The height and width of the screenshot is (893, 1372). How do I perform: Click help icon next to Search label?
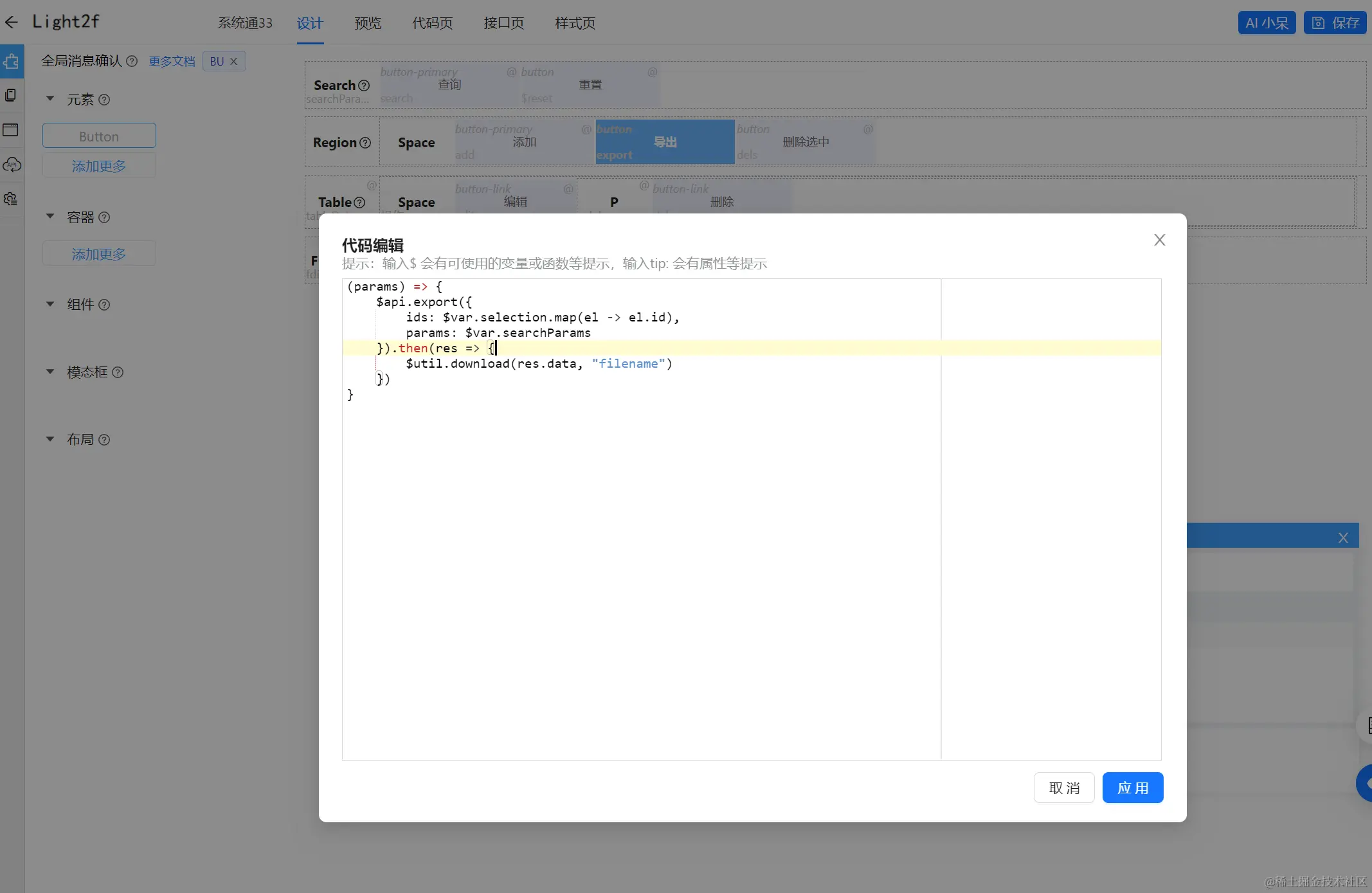coord(364,86)
